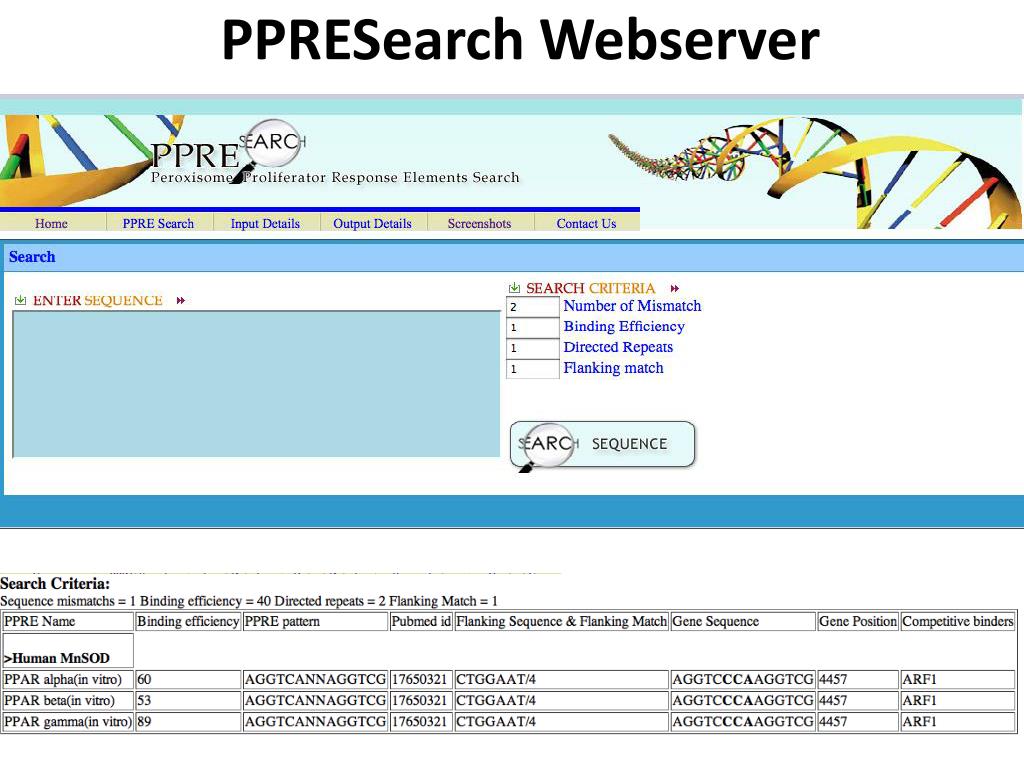Click the gene sequence in the PPAR alpha row
Image resolution: width=1024 pixels, height=768 pixels.
pyautogui.click(x=743, y=680)
